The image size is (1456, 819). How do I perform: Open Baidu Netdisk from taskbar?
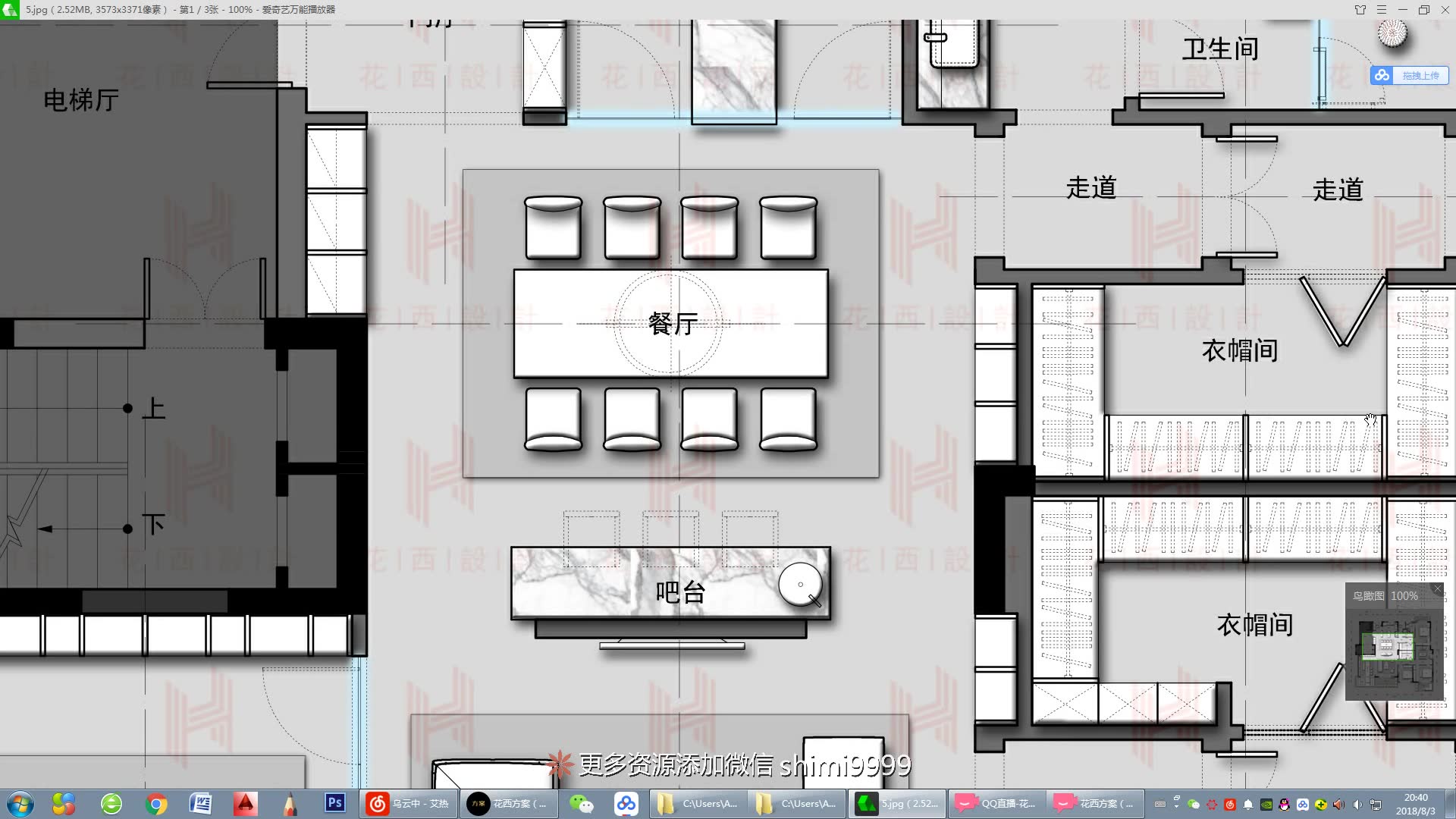626,804
